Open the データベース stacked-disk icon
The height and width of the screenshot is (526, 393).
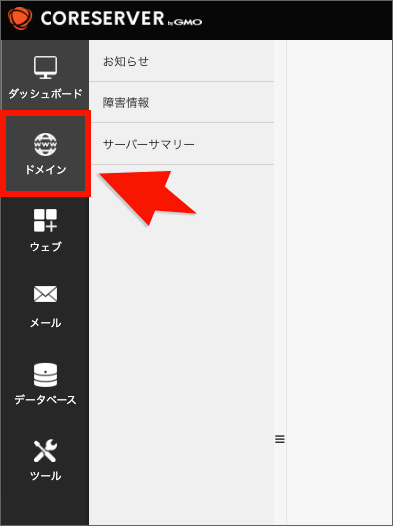45,375
